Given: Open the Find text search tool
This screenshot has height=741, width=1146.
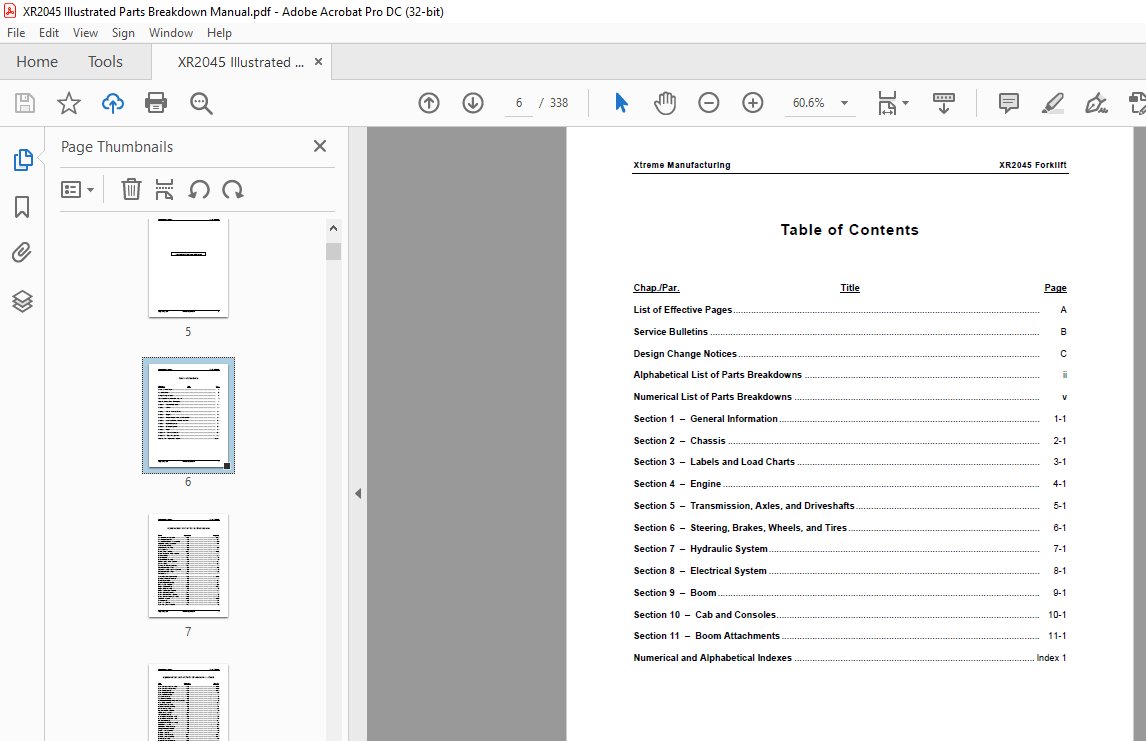Looking at the screenshot, I should (x=201, y=103).
